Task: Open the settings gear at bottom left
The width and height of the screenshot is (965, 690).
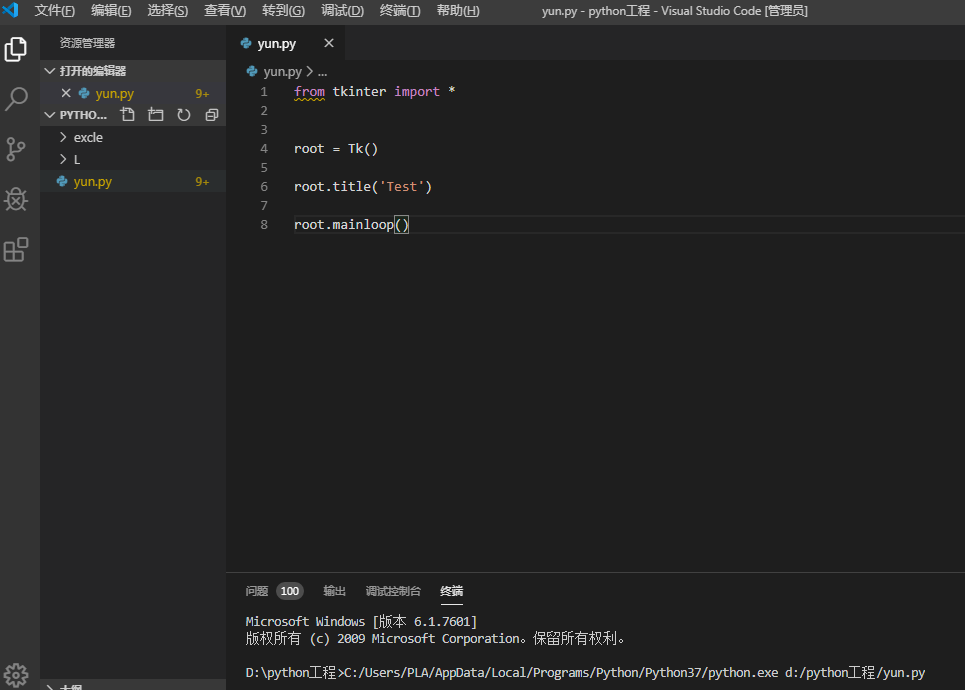Action: click(x=15, y=675)
